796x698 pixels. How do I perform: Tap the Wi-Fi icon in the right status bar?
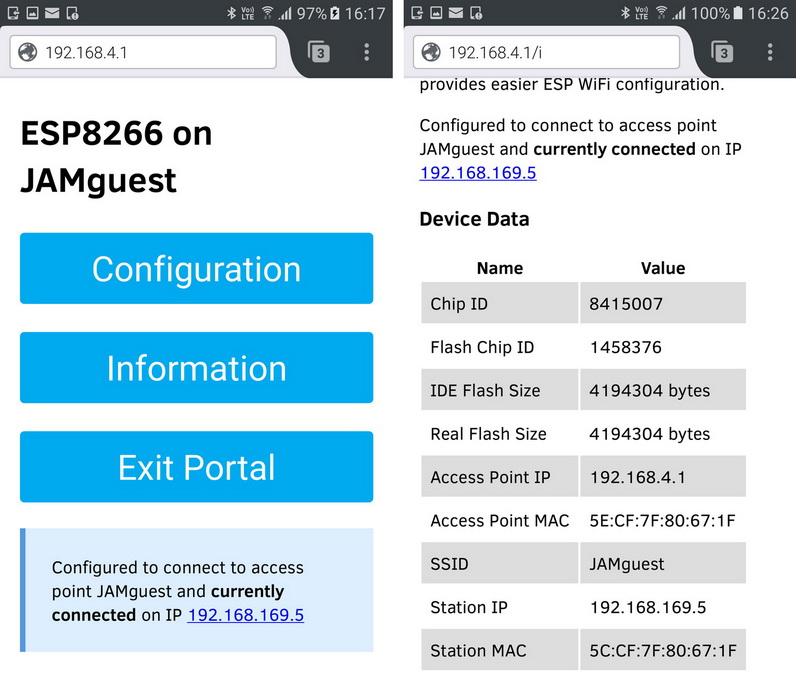(x=662, y=14)
